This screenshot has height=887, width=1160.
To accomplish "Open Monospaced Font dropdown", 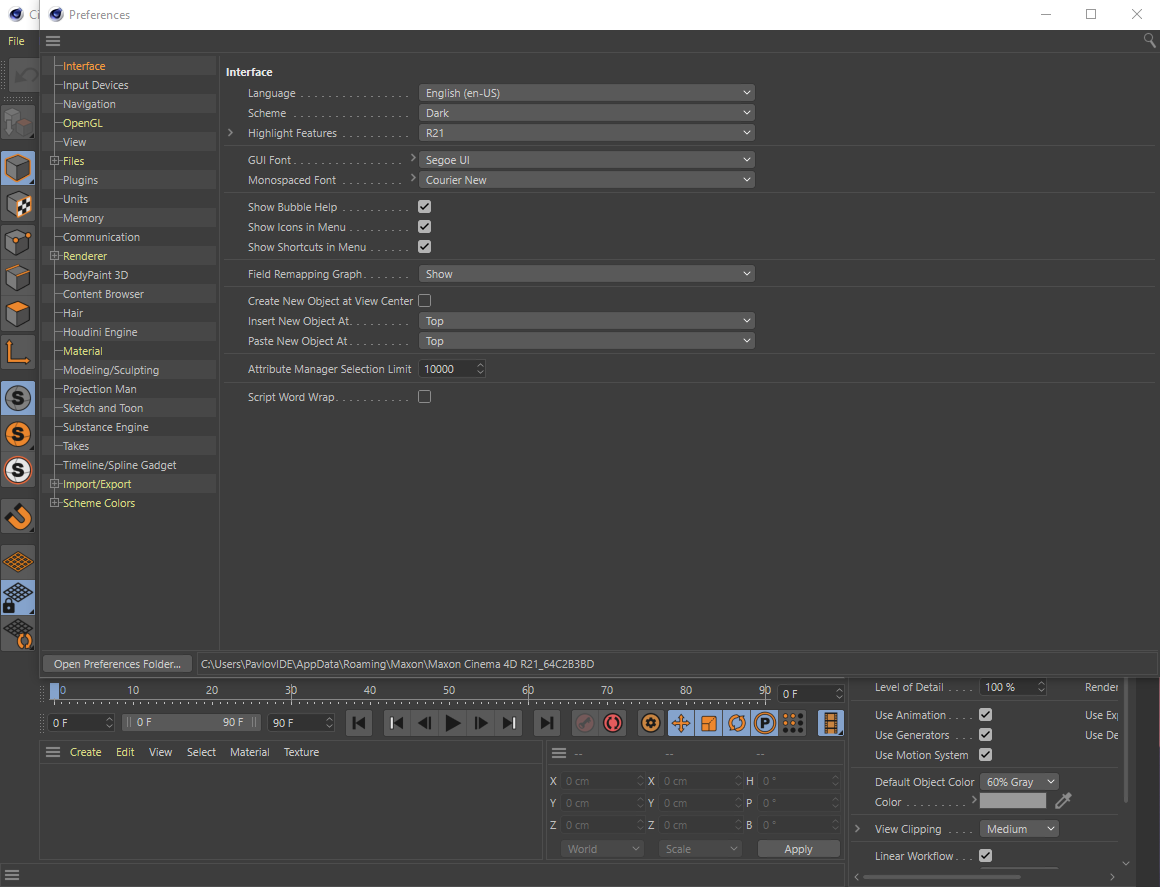I will tap(587, 180).
